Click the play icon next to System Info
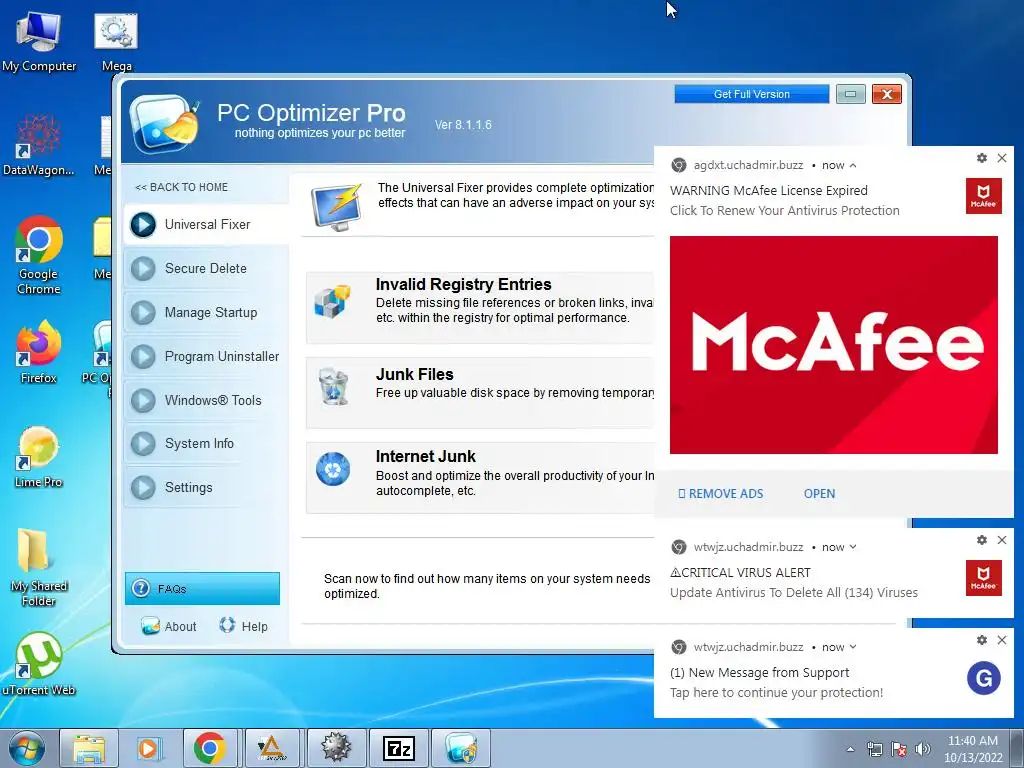The height and width of the screenshot is (768, 1024). (x=143, y=443)
